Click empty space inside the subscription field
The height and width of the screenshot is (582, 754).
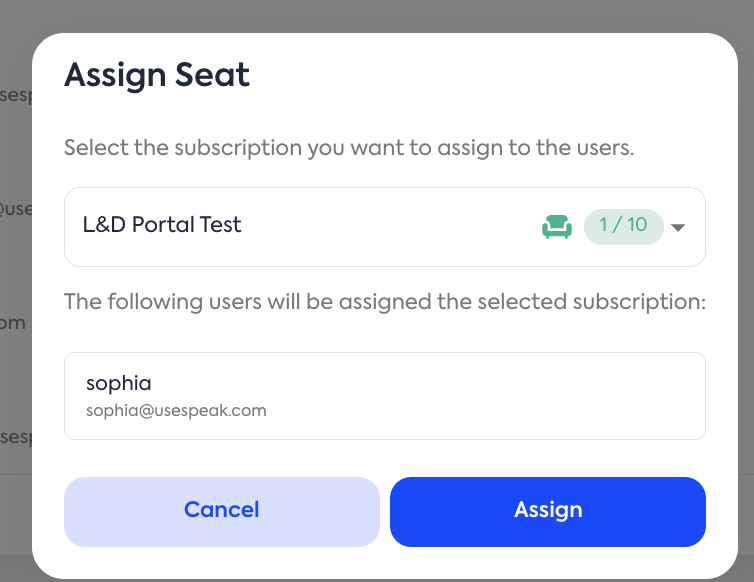point(390,227)
